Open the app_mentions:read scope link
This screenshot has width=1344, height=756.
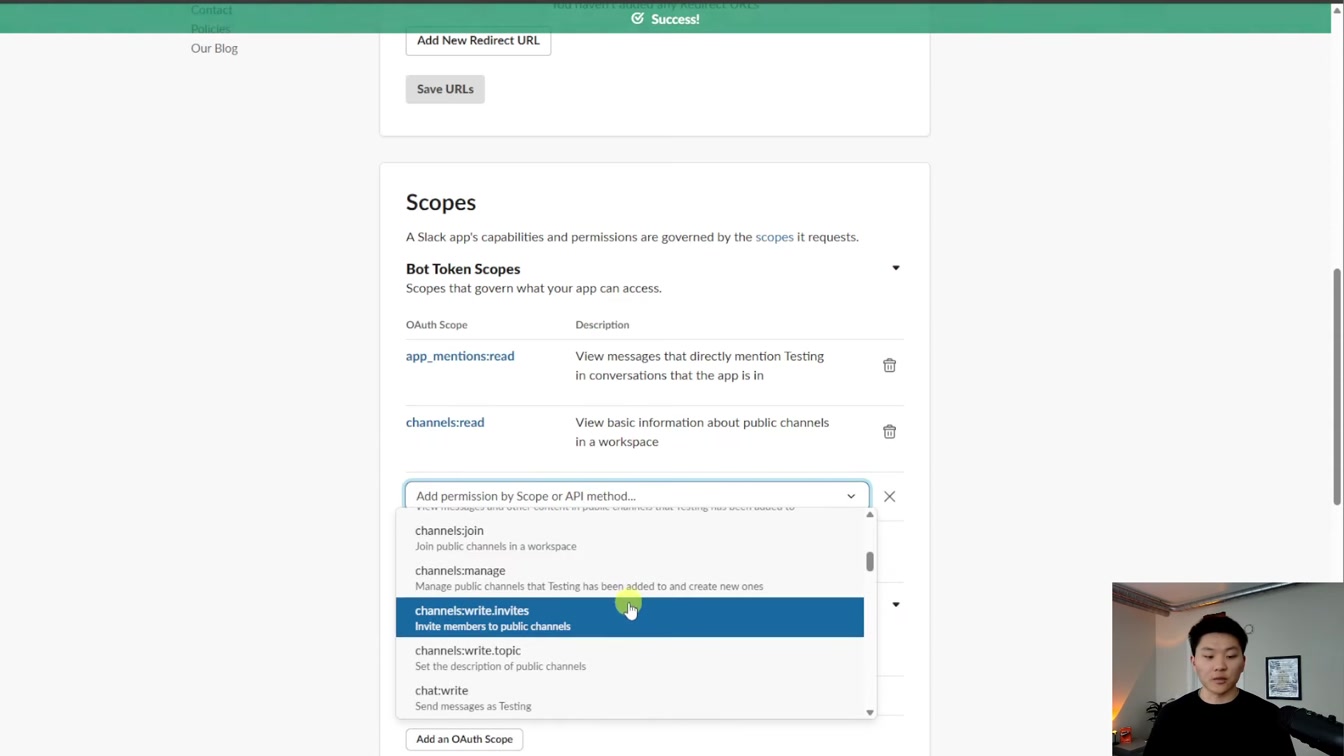tap(460, 356)
